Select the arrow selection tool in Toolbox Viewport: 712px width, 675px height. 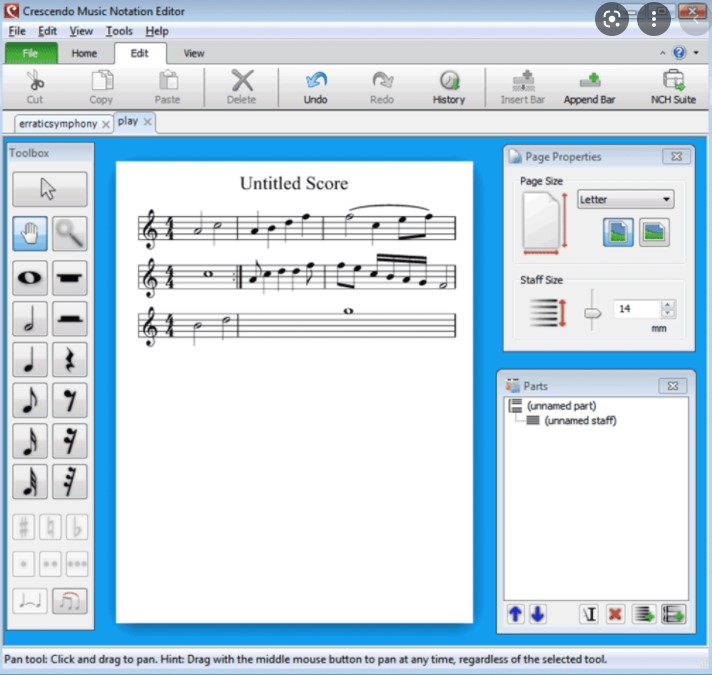49,189
